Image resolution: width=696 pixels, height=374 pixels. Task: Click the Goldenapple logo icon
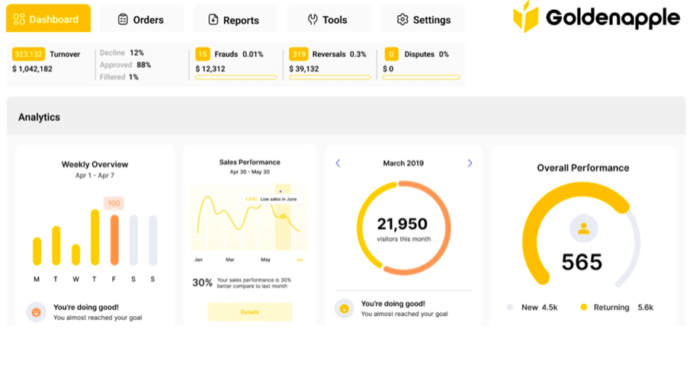(526, 17)
